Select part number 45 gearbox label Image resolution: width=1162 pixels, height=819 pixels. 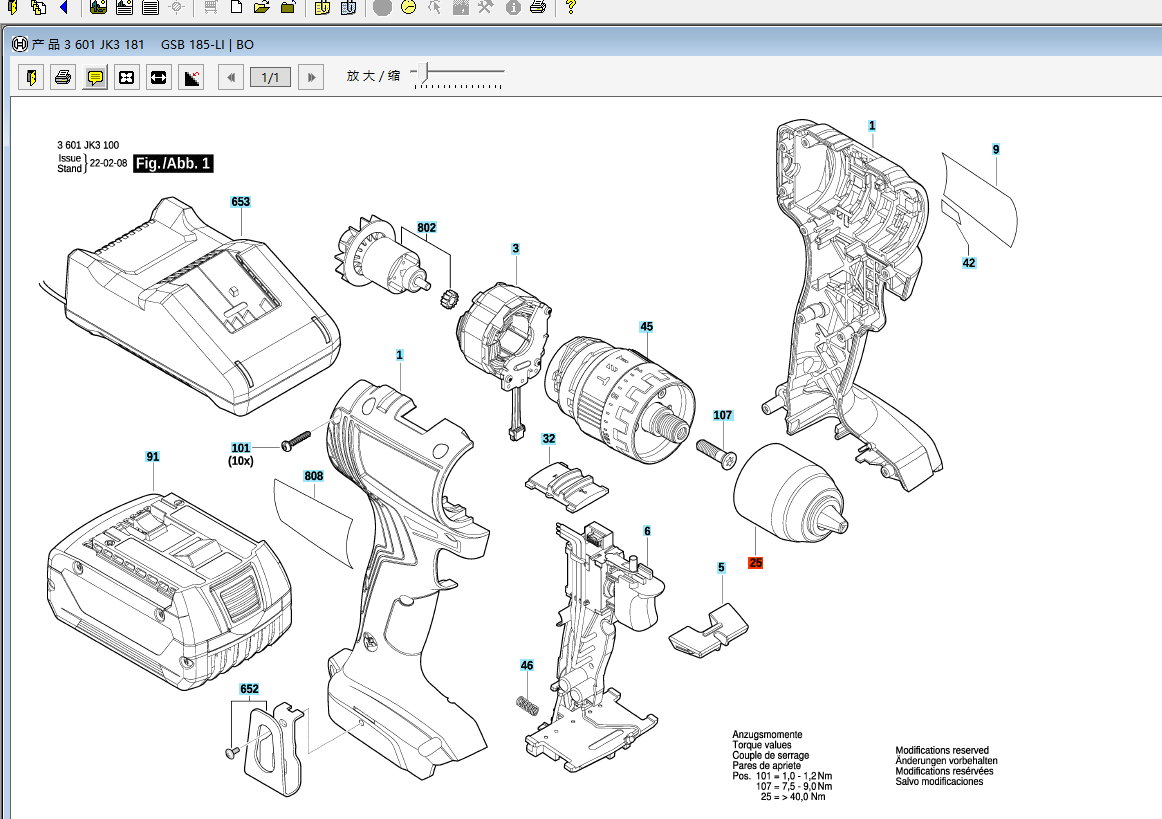[646, 327]
